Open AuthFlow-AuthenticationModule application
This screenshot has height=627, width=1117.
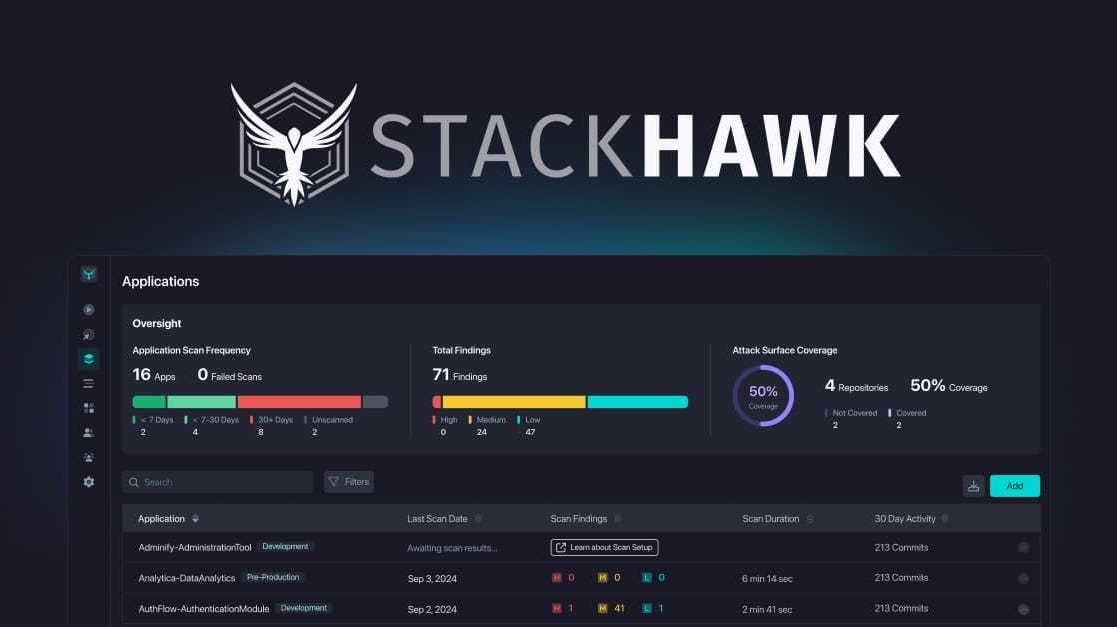204,609
